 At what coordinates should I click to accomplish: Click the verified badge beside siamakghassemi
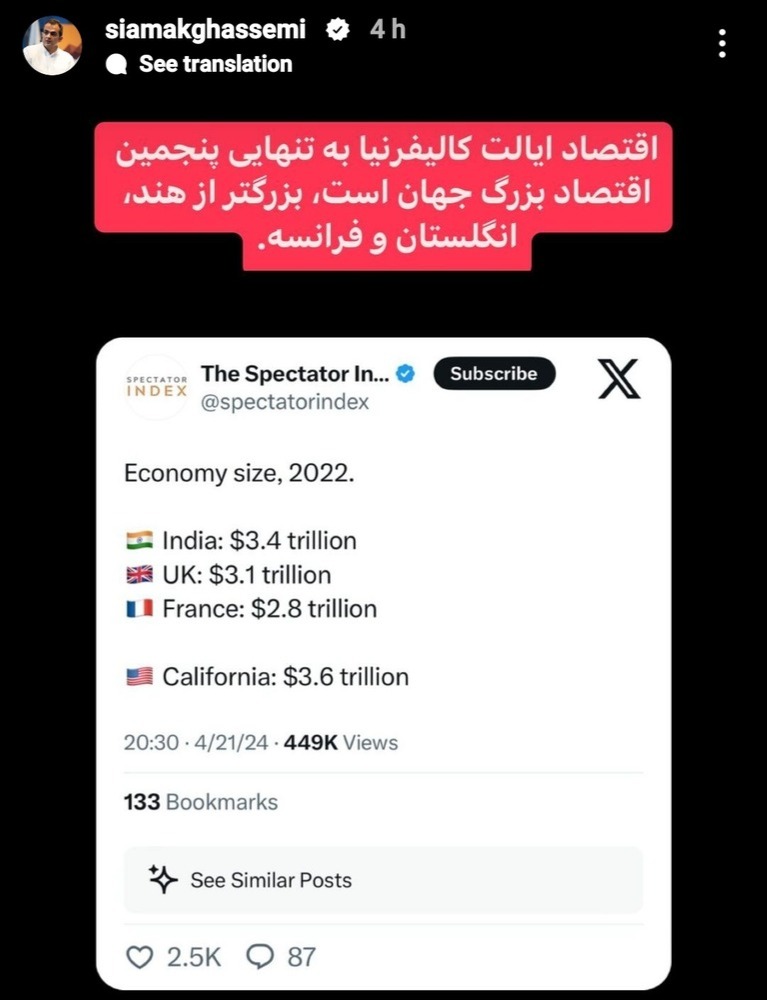coord(338,29)
